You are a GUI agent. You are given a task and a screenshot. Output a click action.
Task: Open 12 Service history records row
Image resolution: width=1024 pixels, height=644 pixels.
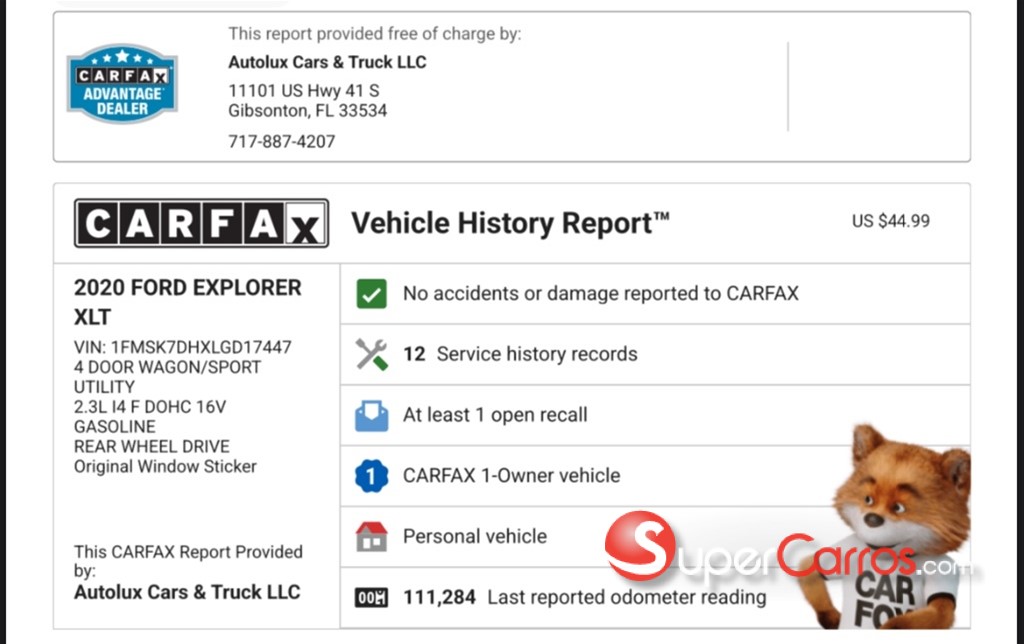tap(520, 354)
